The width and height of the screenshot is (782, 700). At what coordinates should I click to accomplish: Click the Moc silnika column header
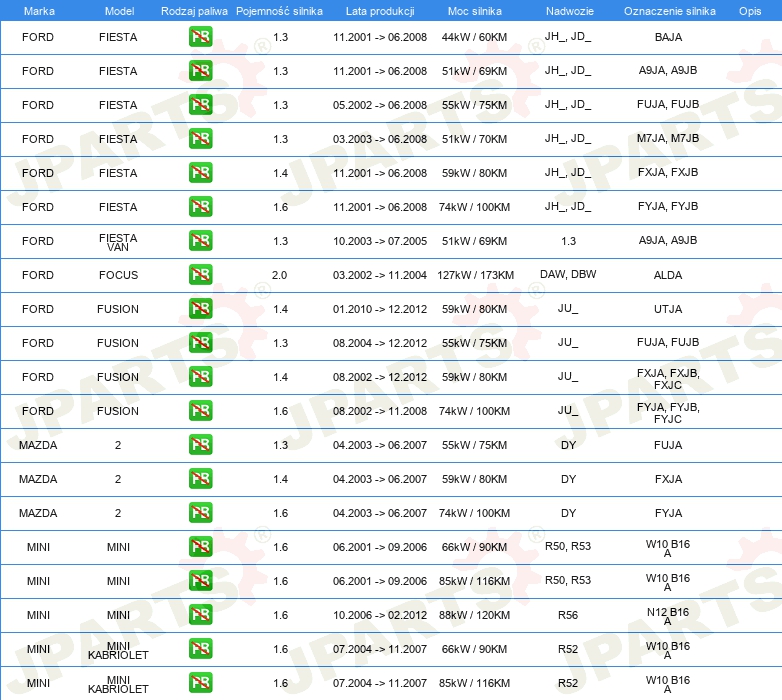[x=475, y=11]
